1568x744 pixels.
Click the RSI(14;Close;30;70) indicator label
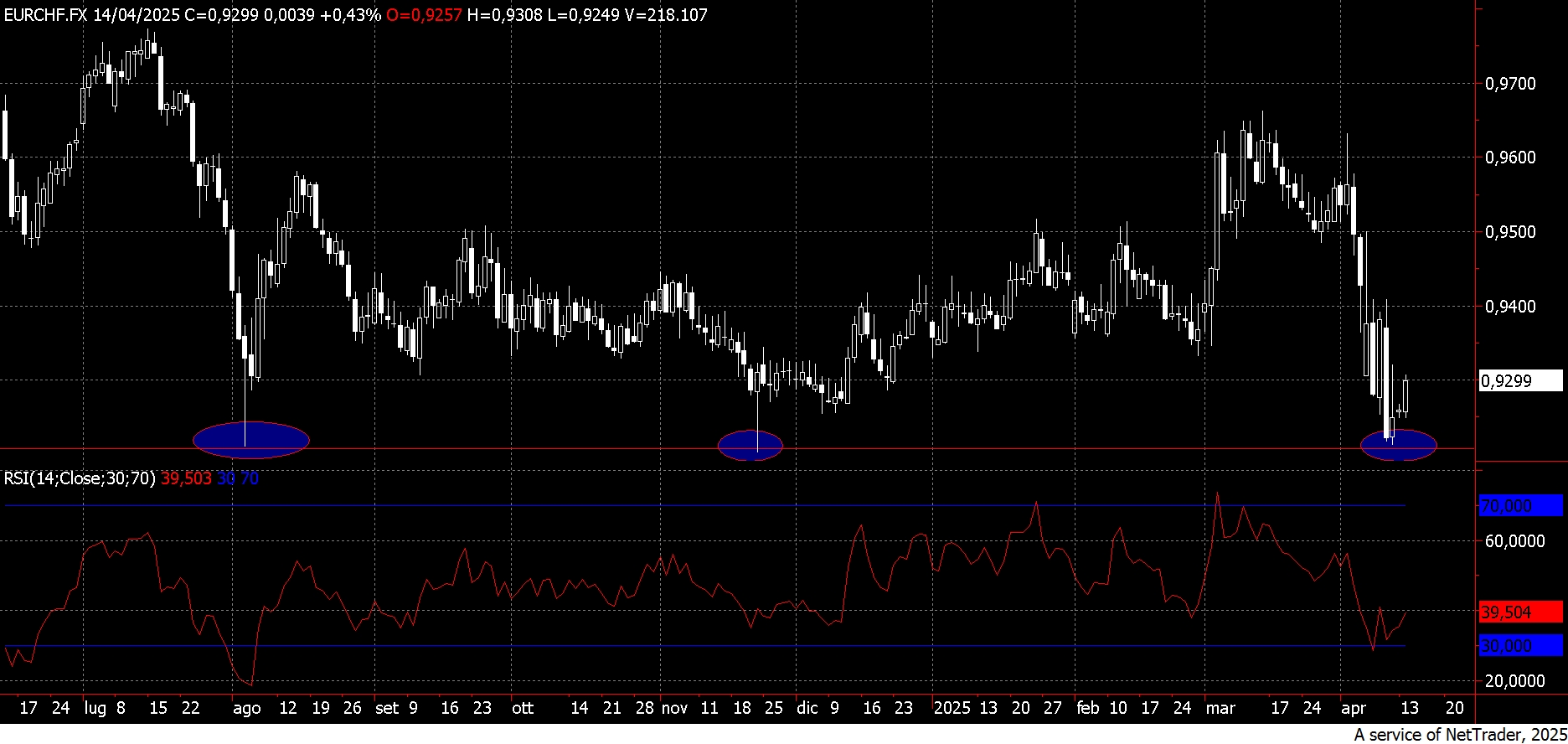(80, 478)
